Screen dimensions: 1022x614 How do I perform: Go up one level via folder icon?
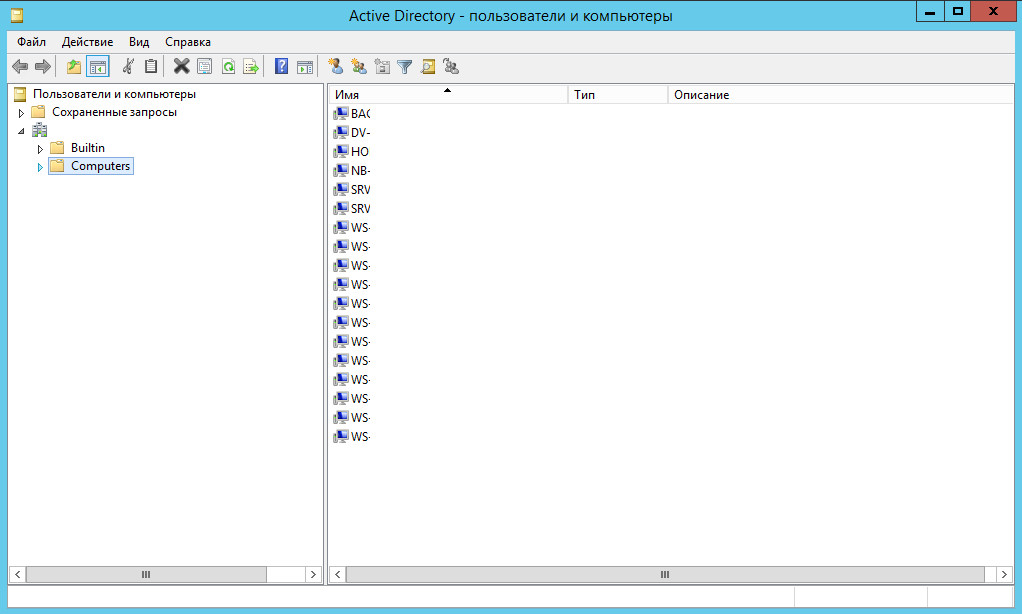tap(74, 66)
